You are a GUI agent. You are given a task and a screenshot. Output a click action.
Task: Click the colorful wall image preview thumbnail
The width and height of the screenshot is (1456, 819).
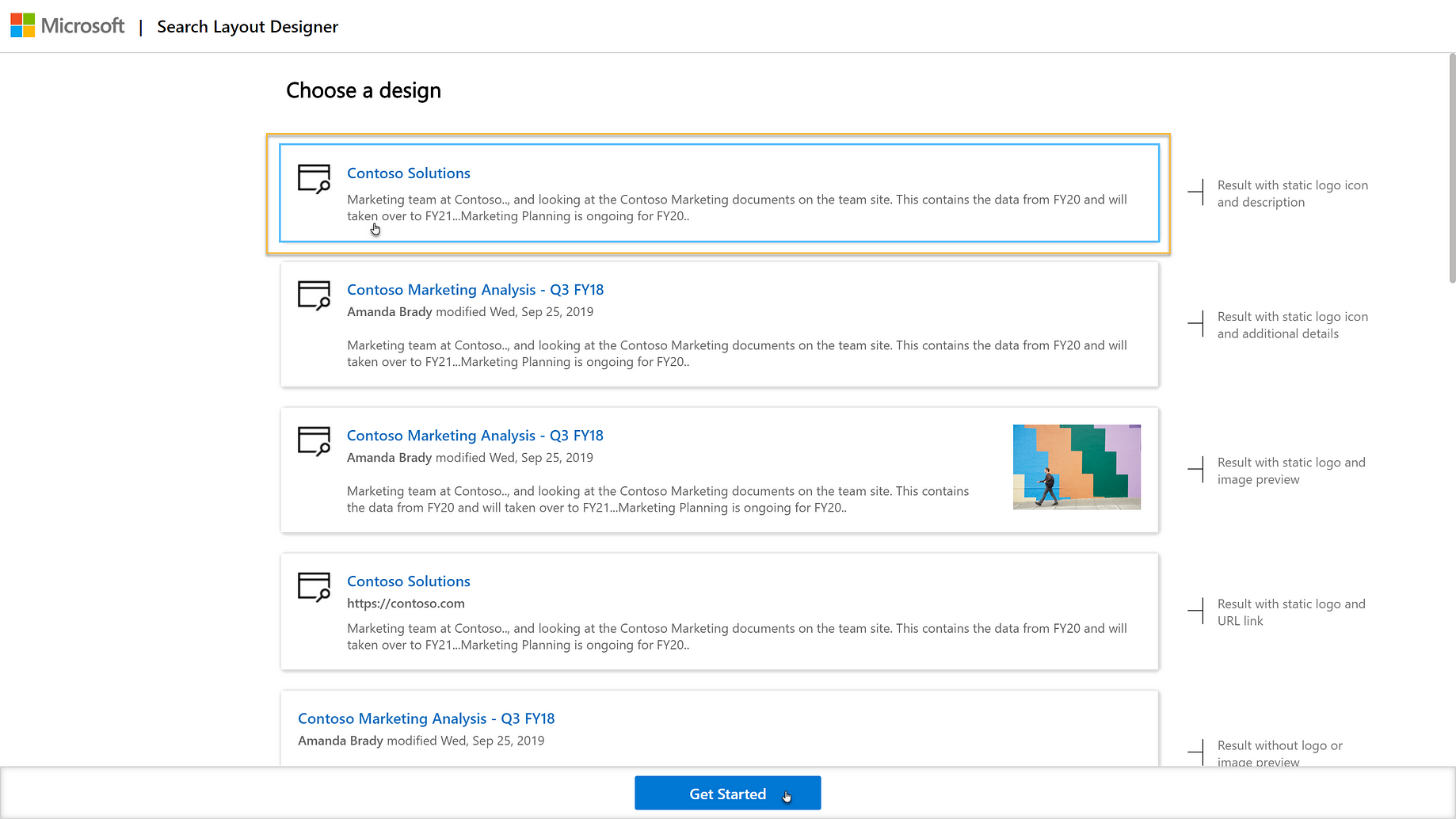pyautogui.click(x=1077, y=467)
